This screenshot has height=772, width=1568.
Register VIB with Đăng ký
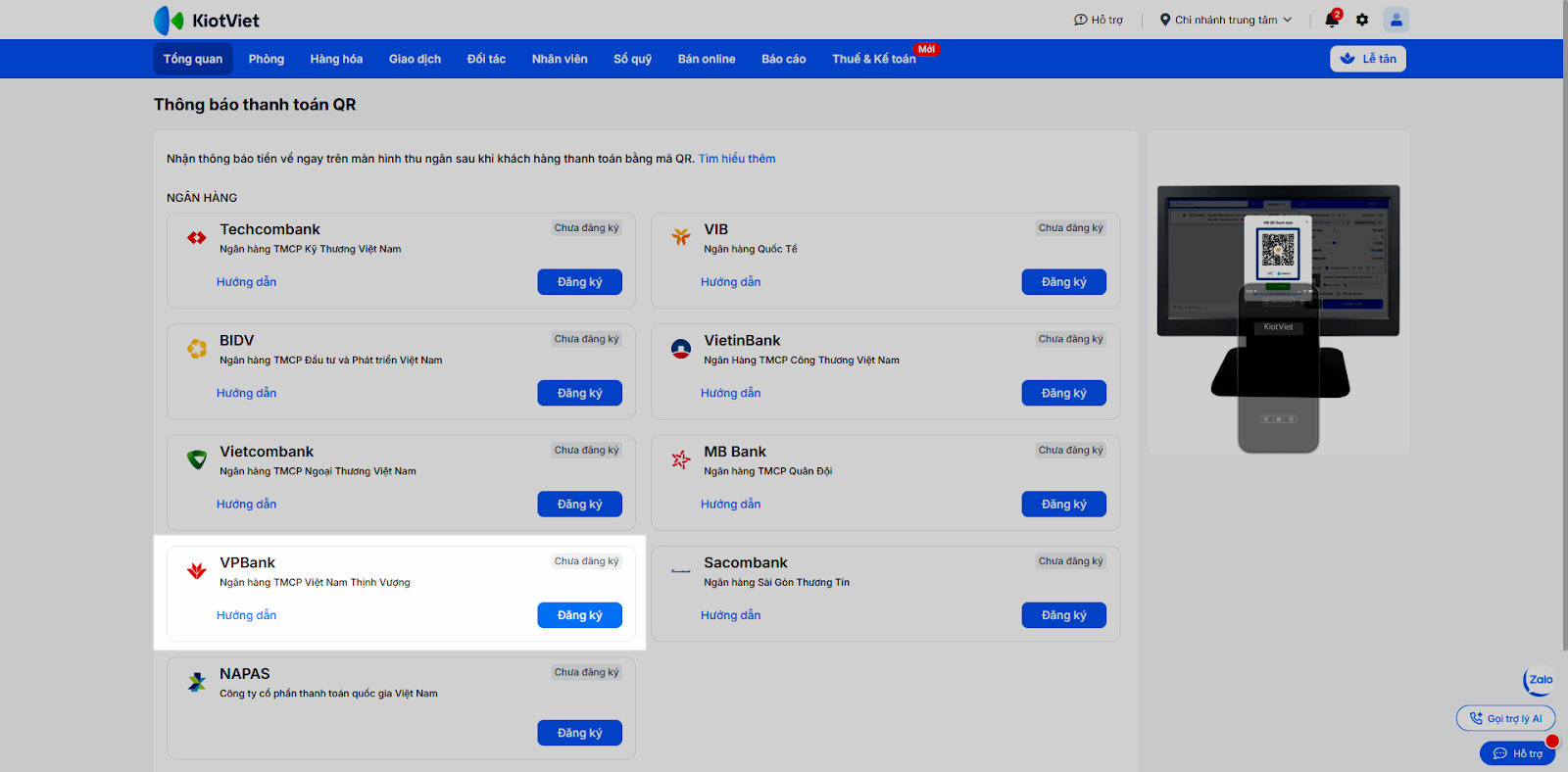point(1064,282)
